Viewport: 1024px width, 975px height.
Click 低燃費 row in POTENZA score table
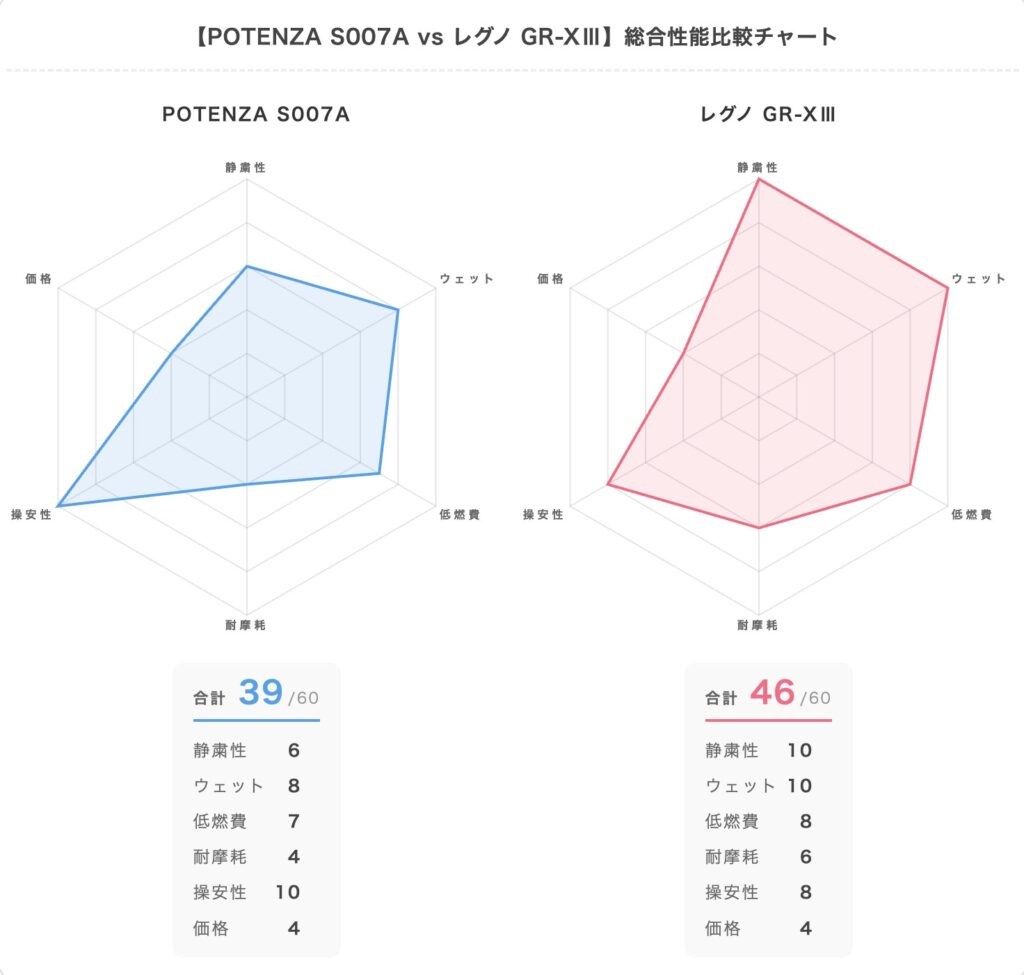pyautogui.click(x=247, y=821)
